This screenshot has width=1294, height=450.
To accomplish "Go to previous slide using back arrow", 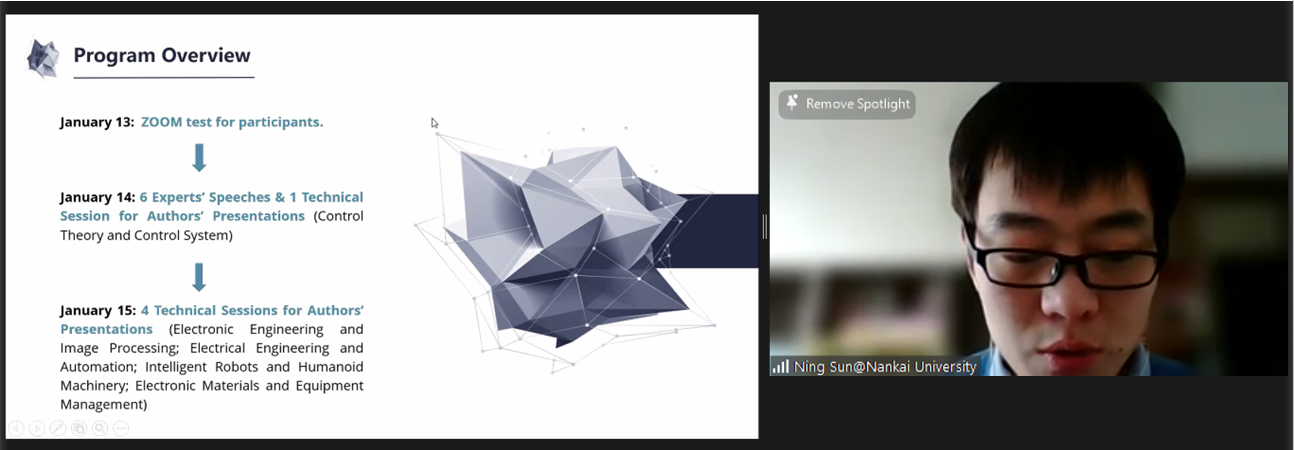I will tap(16, 428).
